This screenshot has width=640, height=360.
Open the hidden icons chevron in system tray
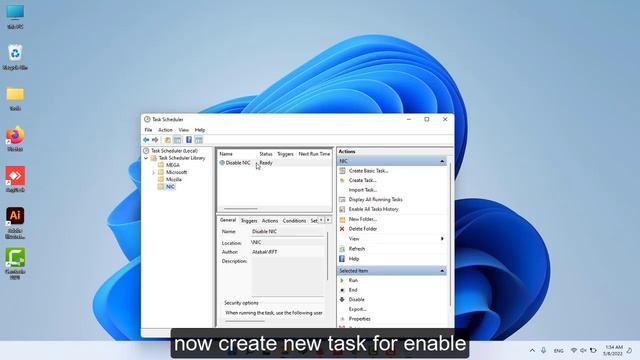coord(532,350)
